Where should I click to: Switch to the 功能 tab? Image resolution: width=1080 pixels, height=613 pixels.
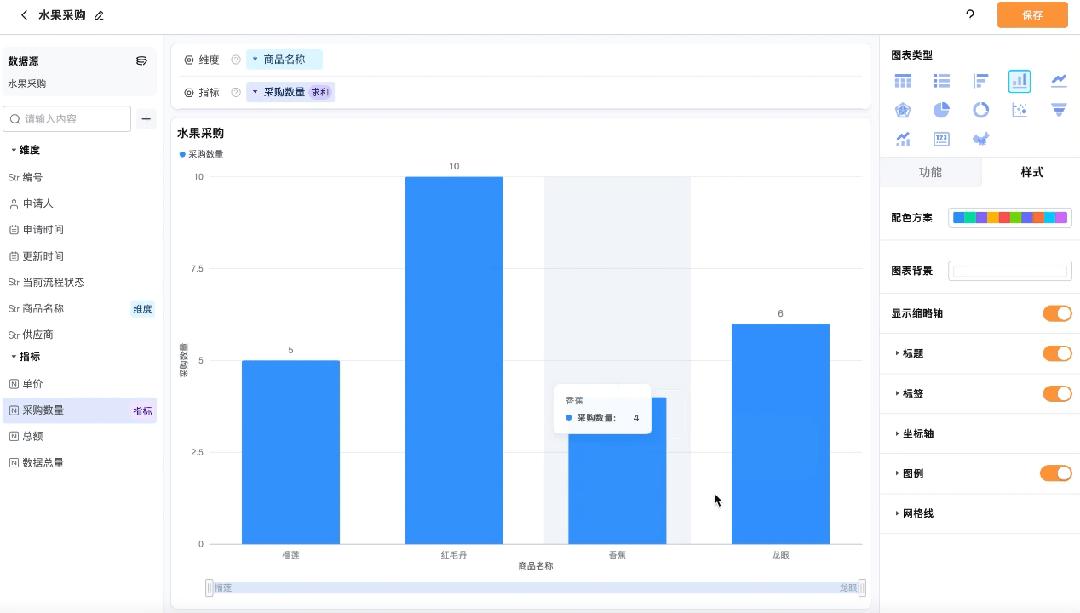pos(931,172)
